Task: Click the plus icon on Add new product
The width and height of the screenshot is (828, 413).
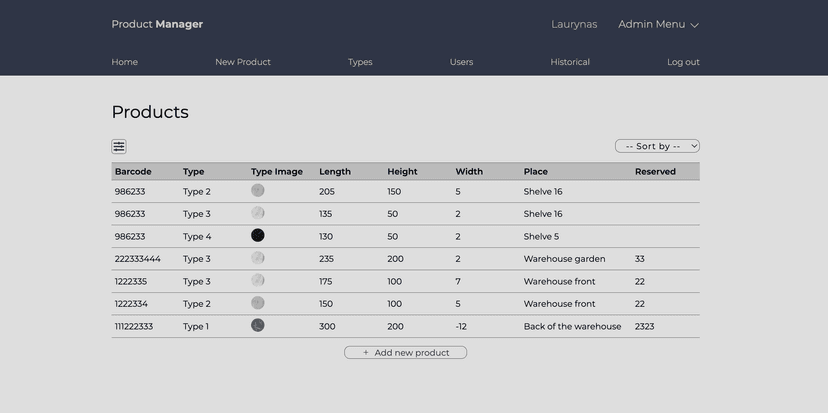Action: 366,353
